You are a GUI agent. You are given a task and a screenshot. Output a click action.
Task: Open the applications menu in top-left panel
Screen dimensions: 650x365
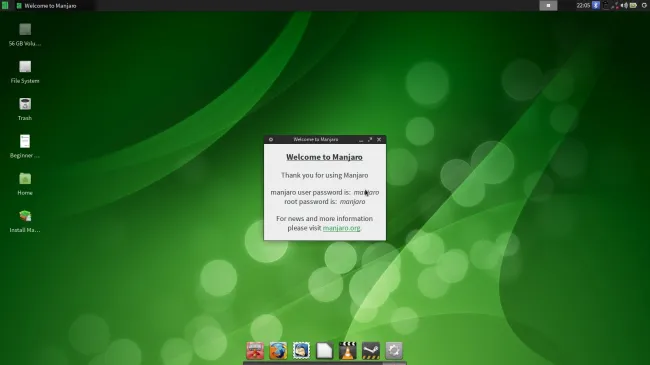[x=5, y=5]
